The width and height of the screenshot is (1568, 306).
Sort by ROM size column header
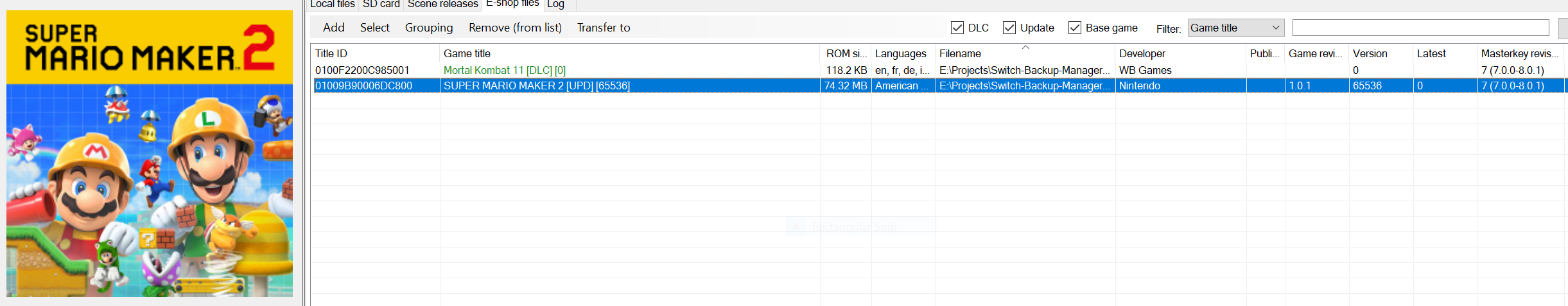coord(846,53)
